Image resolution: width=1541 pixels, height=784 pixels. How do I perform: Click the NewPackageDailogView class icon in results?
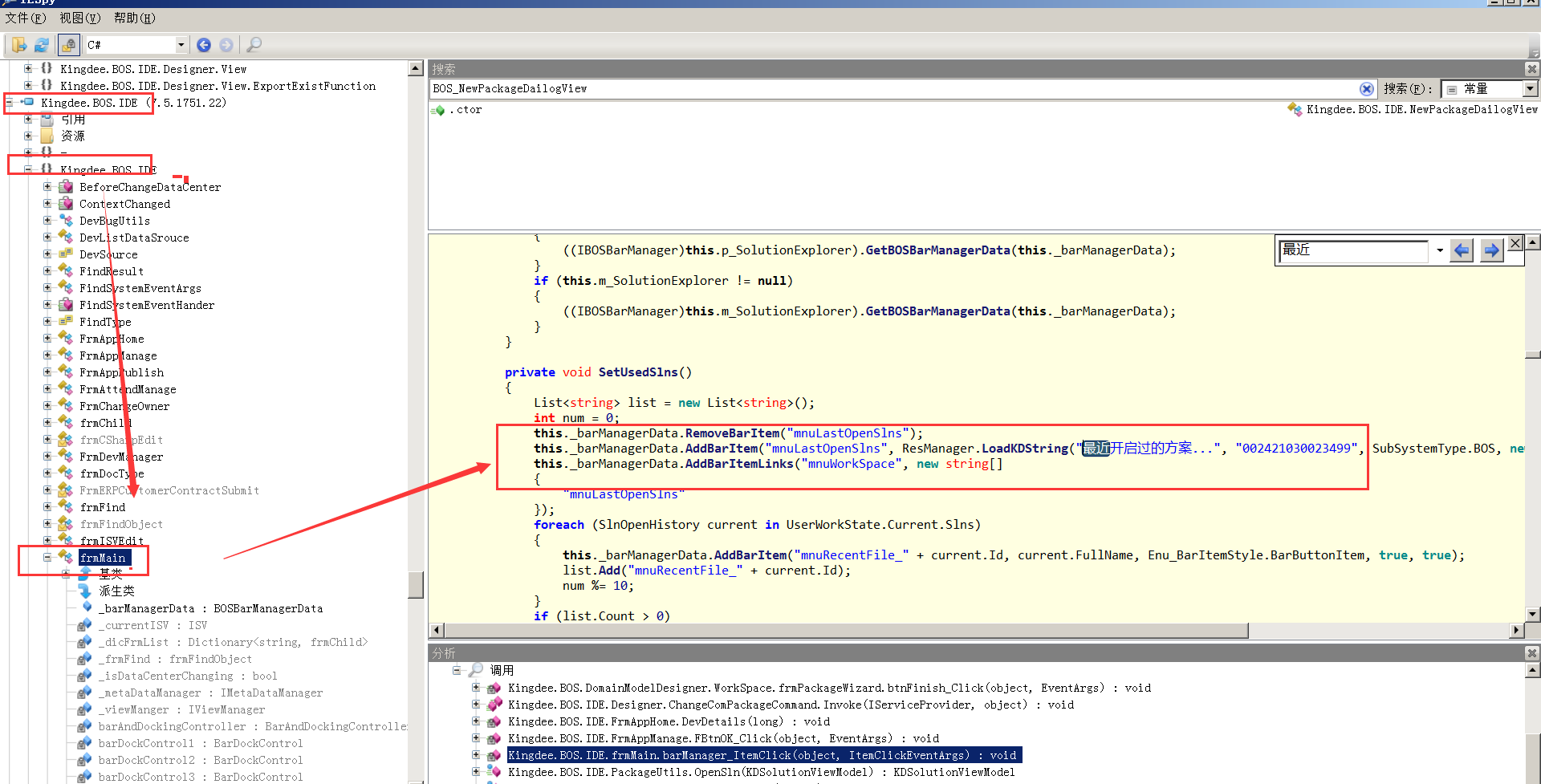(1295, 109)
